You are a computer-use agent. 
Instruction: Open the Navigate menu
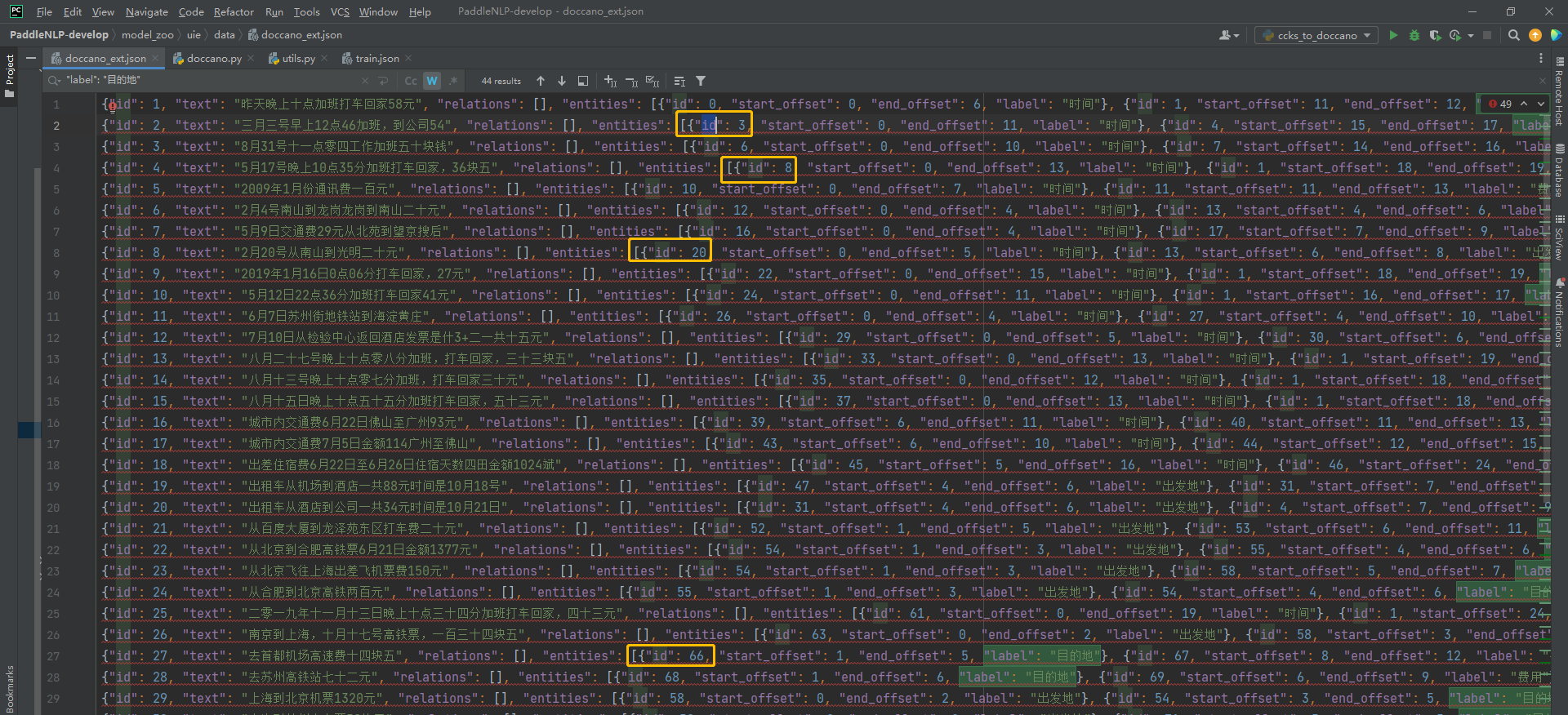point(147,11)
